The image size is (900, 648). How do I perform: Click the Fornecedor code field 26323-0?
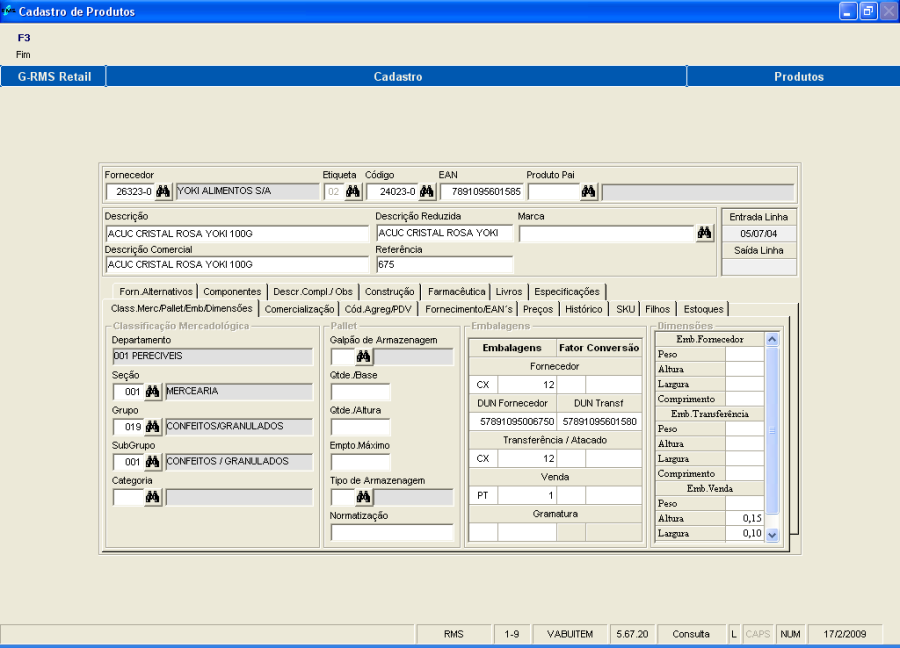130,192
